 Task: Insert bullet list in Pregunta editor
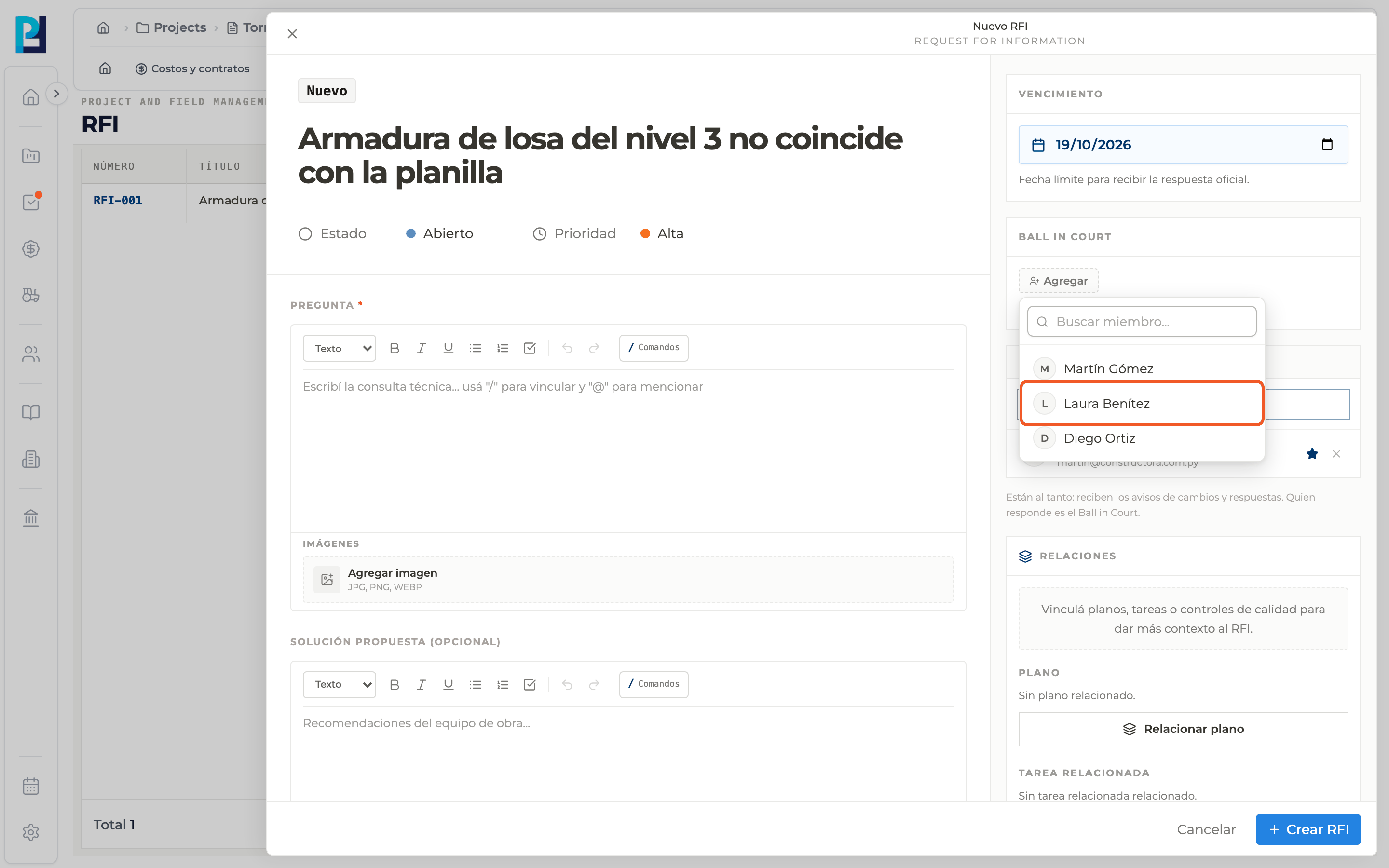pos(475,348)
